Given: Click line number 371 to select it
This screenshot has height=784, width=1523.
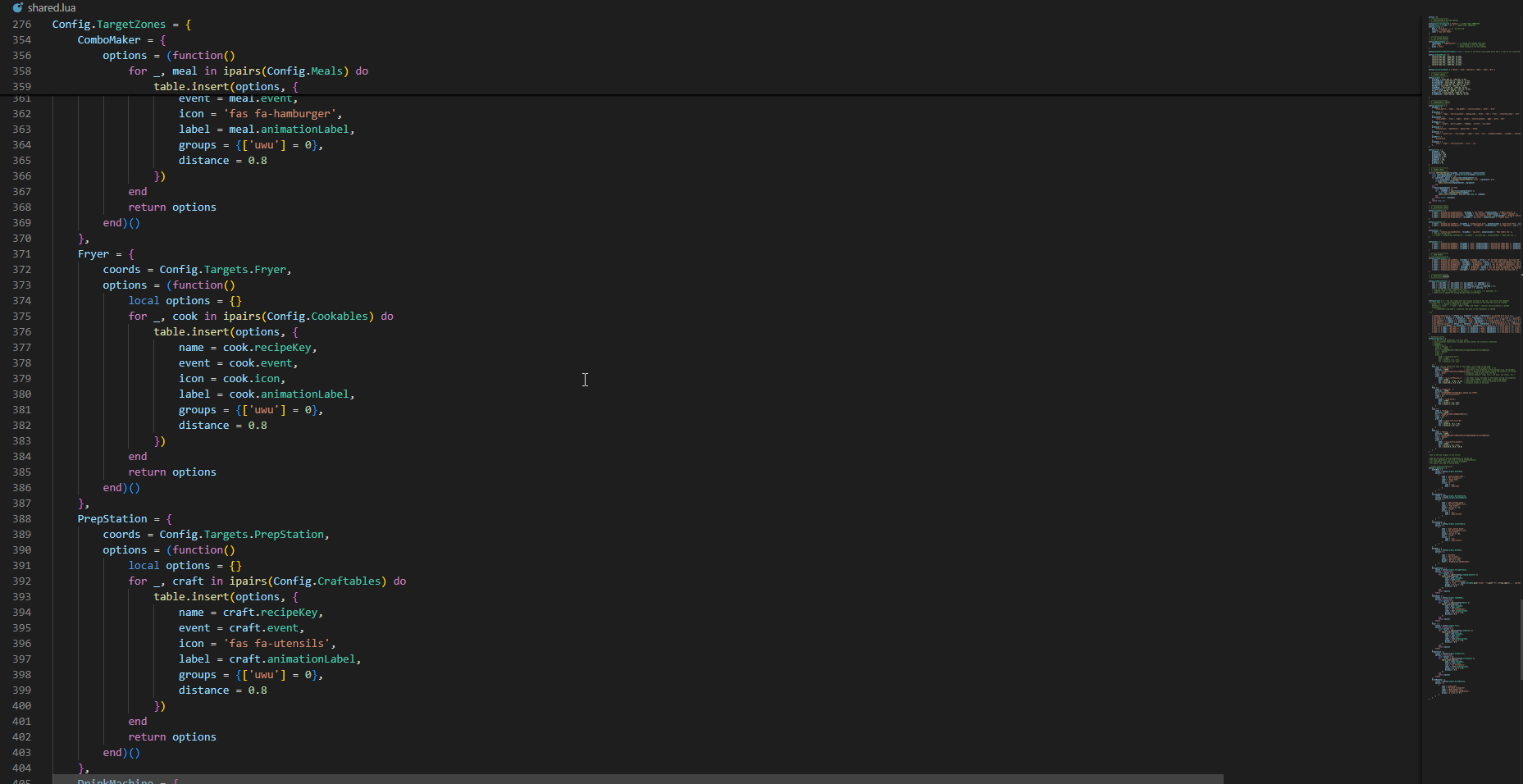Looking at the screenshot, I should click(x=21, y=253).
